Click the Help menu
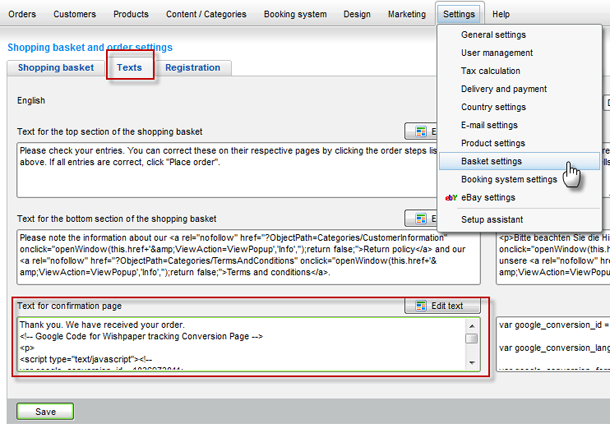Image resolution: width=610 pixels, height=433 pixels. [x=500, y=14]
